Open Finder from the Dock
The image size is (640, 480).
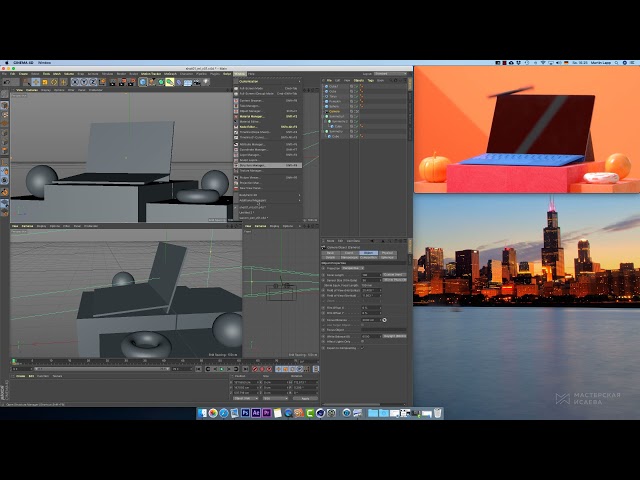201,412
